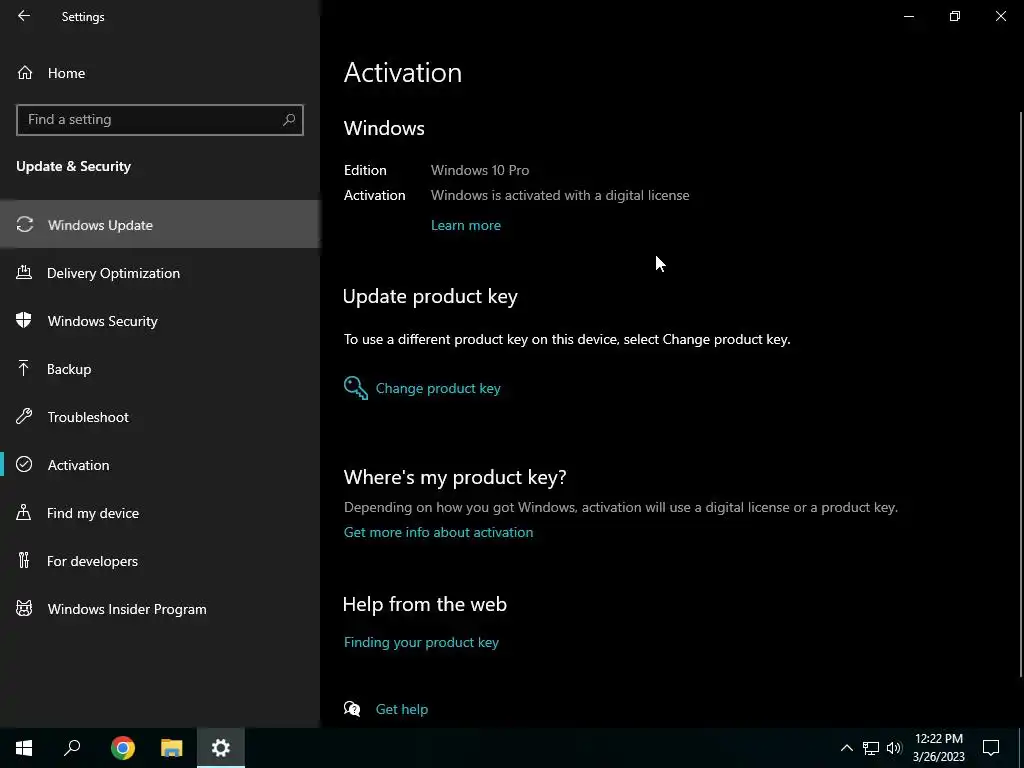The height and width of the screenshot is (768, 1024).
Task: Click the digital license activation status text
Action: pyautogui.click(x=560, y=195)
